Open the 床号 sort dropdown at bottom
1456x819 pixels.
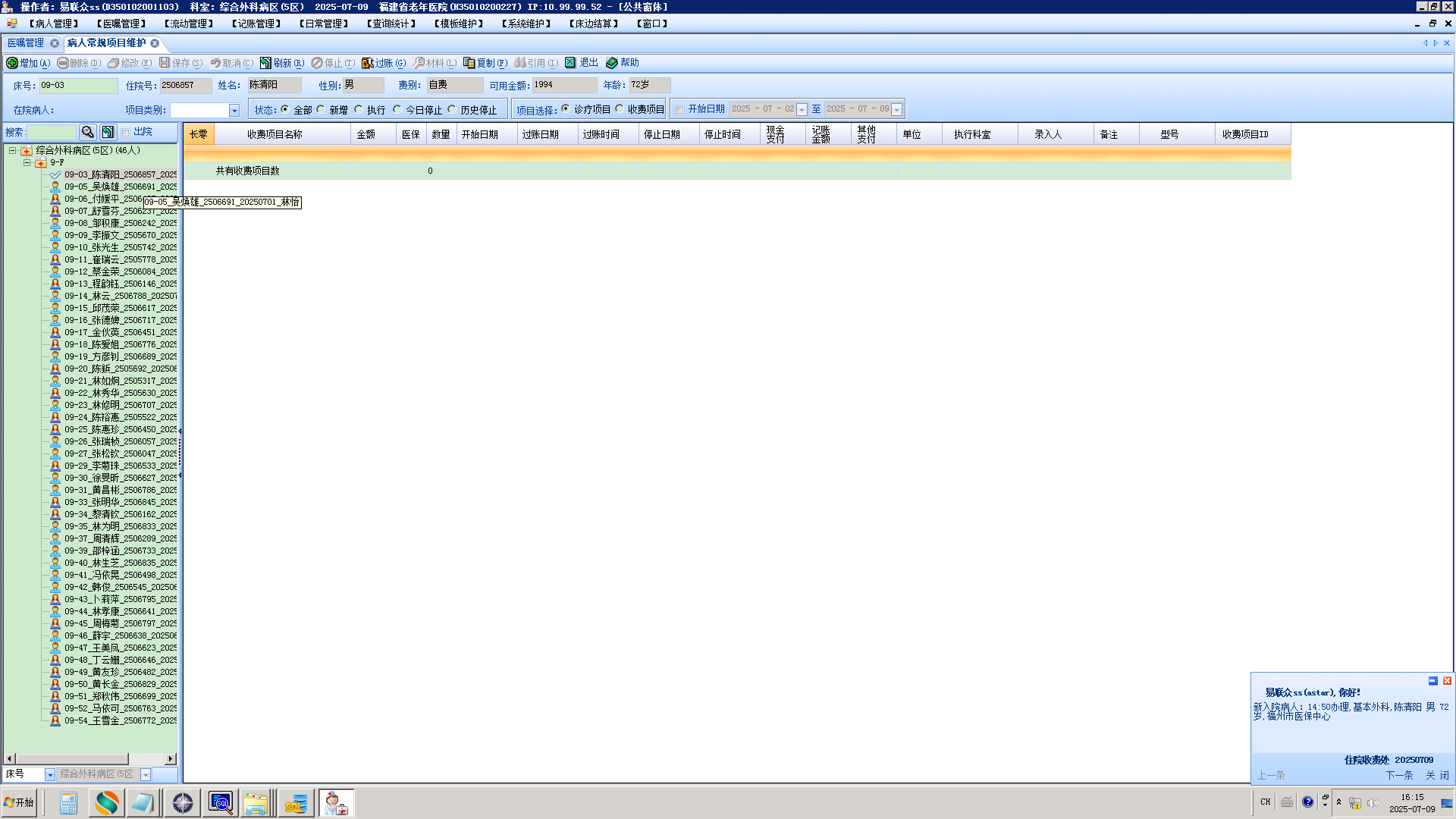(50, 774)
